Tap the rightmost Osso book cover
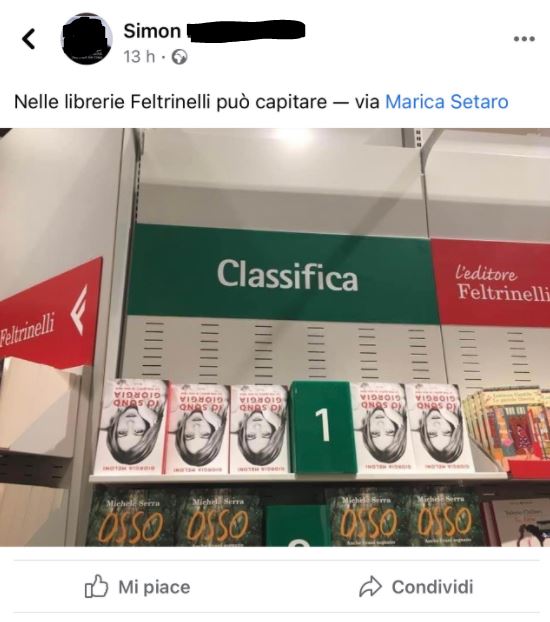This screenshot has width=550, height=622. [444, 519]
